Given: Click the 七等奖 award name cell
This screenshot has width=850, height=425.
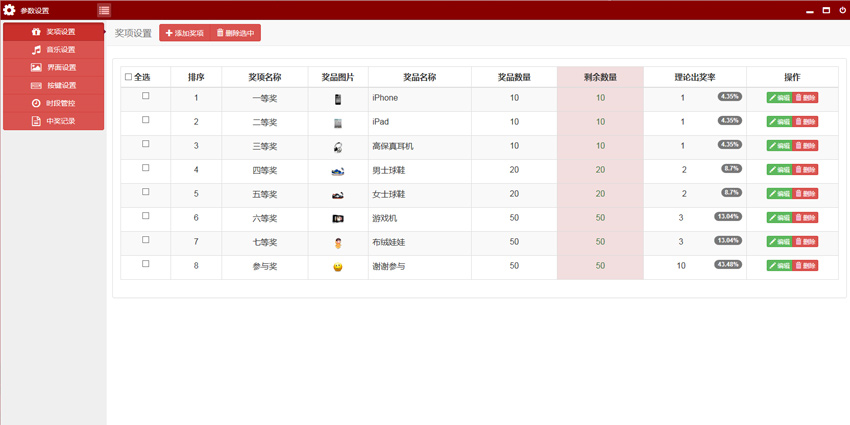Looking at the screenshot, I should [265, 242].
